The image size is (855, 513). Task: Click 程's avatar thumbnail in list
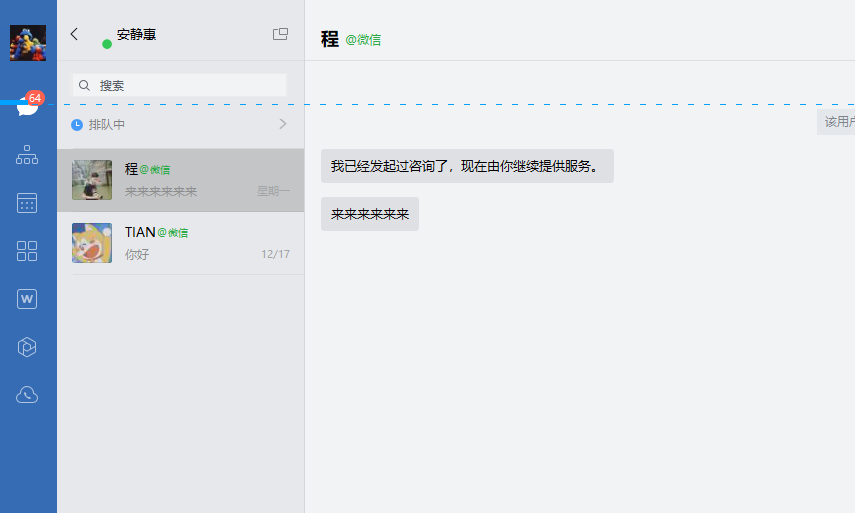[x=92, y=180]
